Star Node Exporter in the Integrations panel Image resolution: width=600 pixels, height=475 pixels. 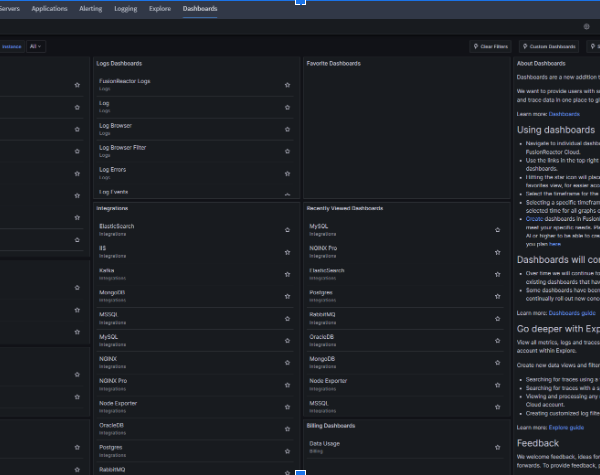click(287, 407)
